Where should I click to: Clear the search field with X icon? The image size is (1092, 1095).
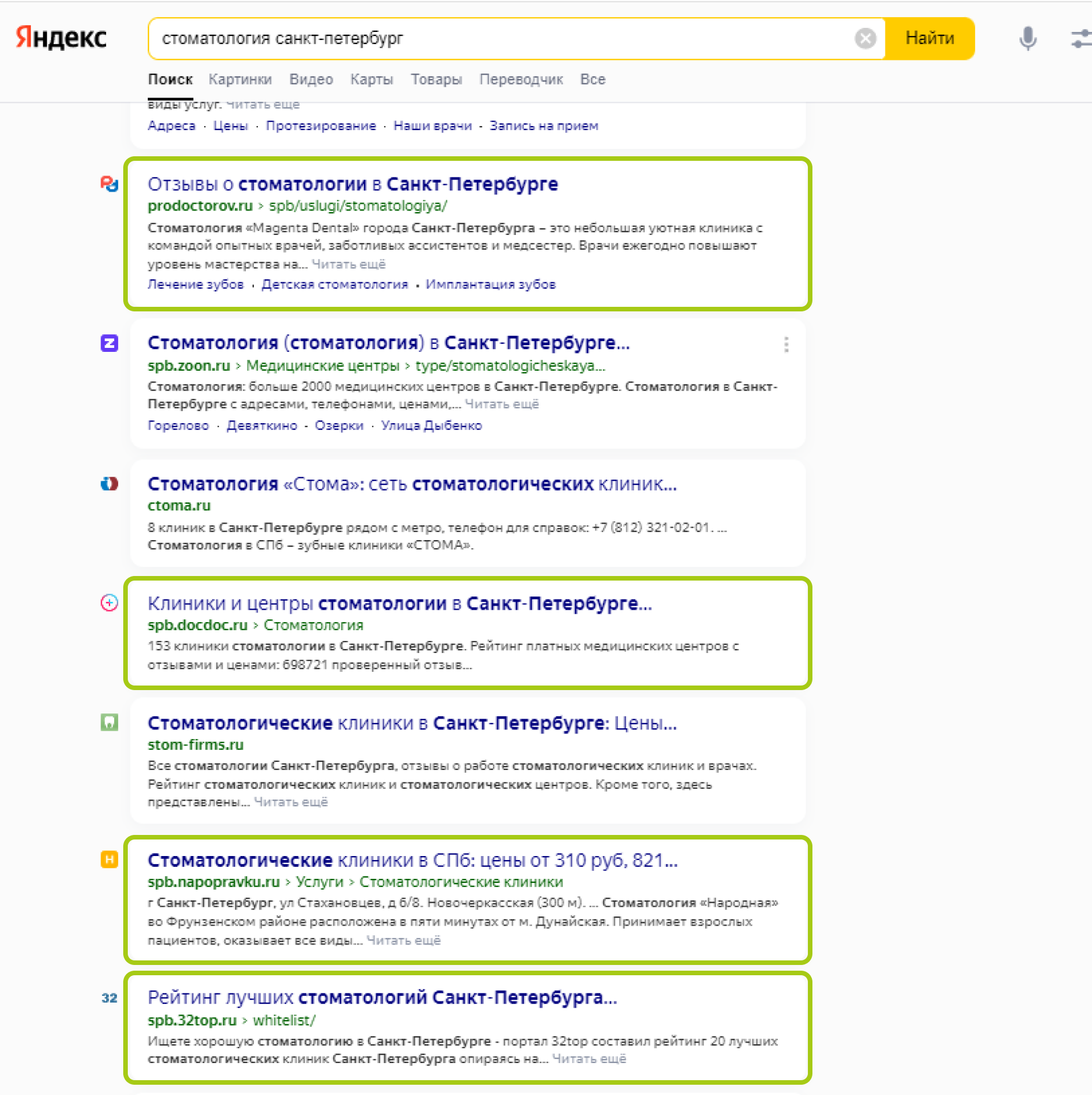point(865,39)
